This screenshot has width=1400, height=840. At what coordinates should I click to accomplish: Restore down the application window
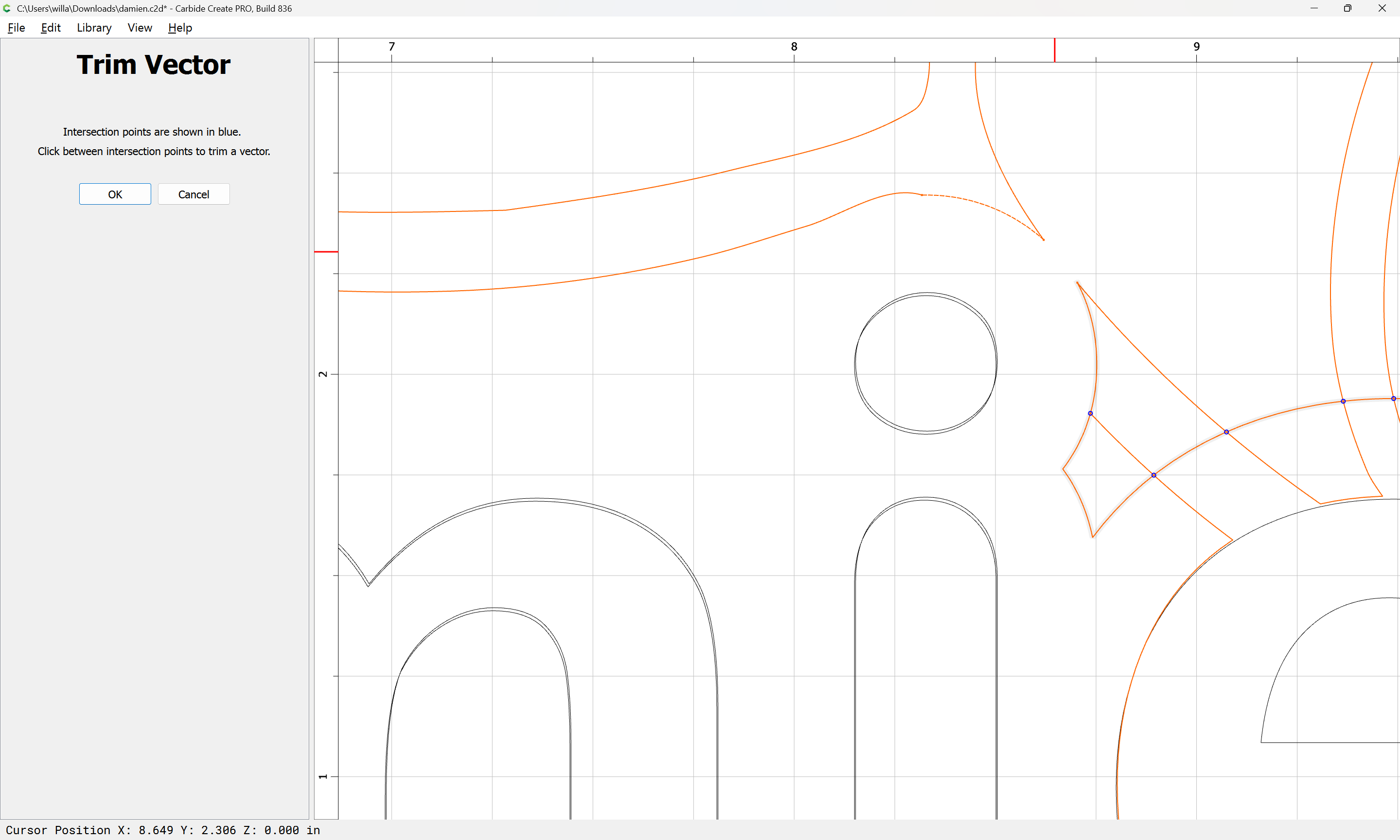coord(1347,8)
